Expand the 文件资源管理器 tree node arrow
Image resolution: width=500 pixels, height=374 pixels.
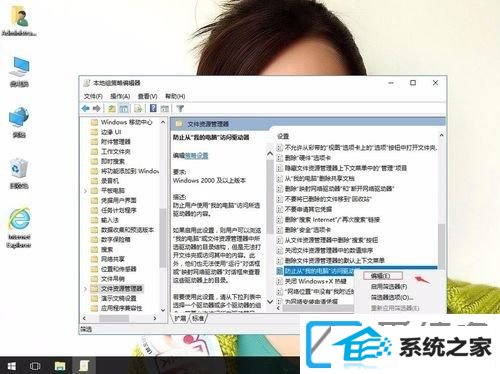85,289
